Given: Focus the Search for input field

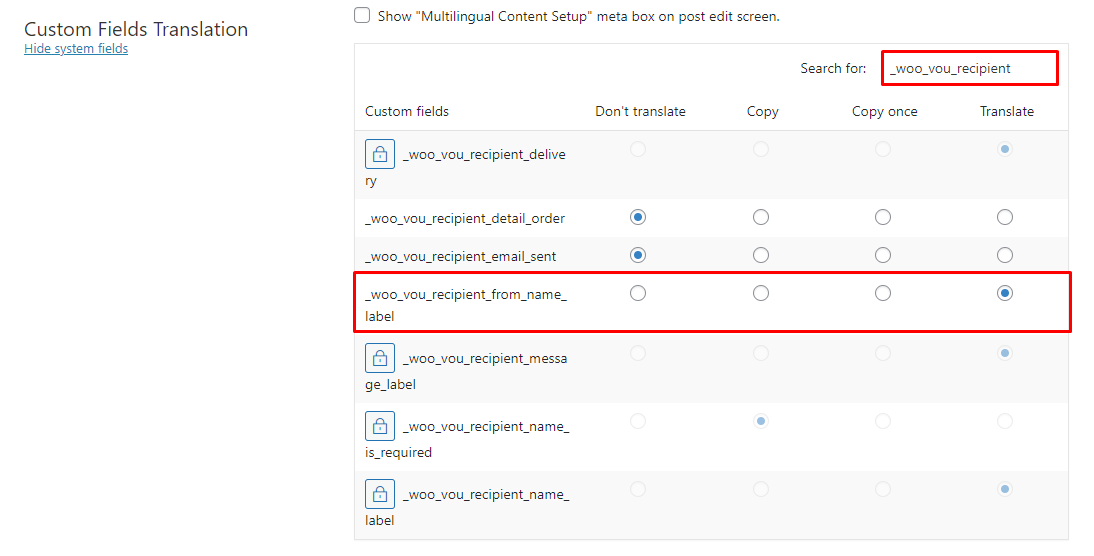Looking at the screenshot, I should [968, 69].
